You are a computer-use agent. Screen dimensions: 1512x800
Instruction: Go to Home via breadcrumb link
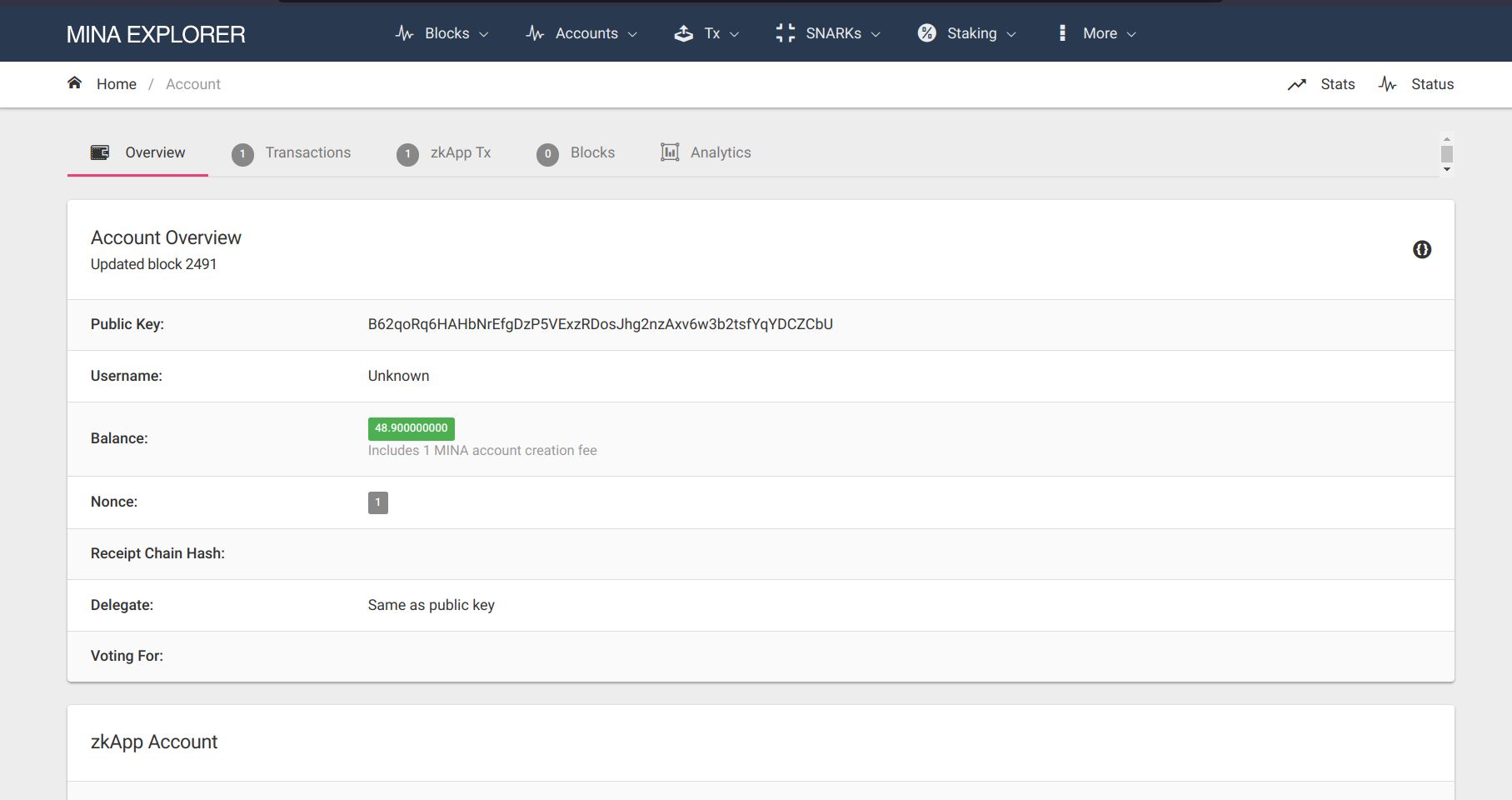pos(117,84)
